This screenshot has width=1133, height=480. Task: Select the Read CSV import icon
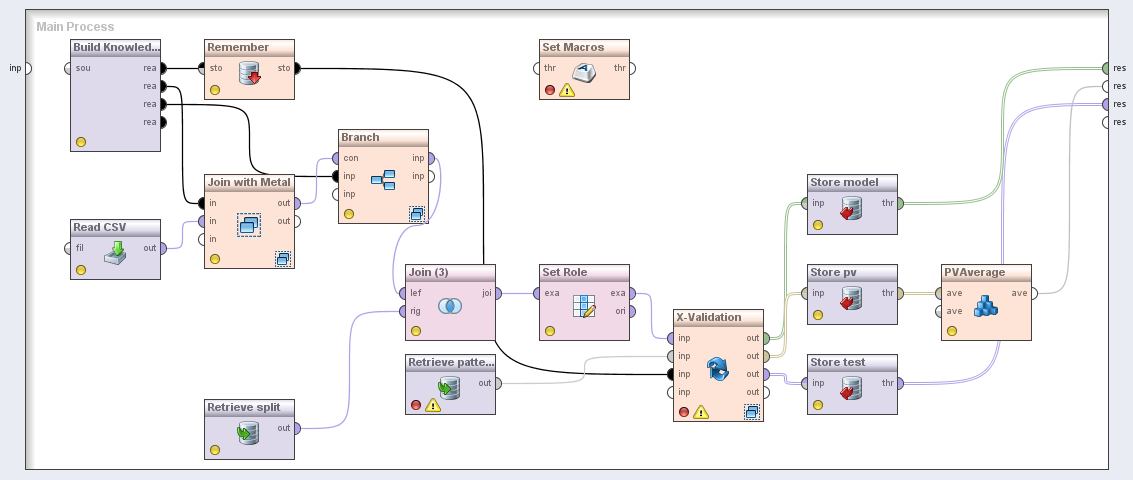tap(117, 252)
